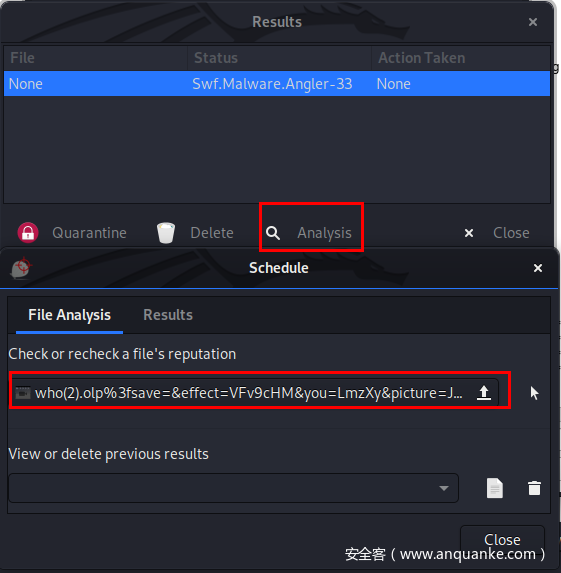This screenshot has height=573, width=561.
Task: Click the Analysis magnifier icon
Action: pyautogui.click(x=273, y=233)
